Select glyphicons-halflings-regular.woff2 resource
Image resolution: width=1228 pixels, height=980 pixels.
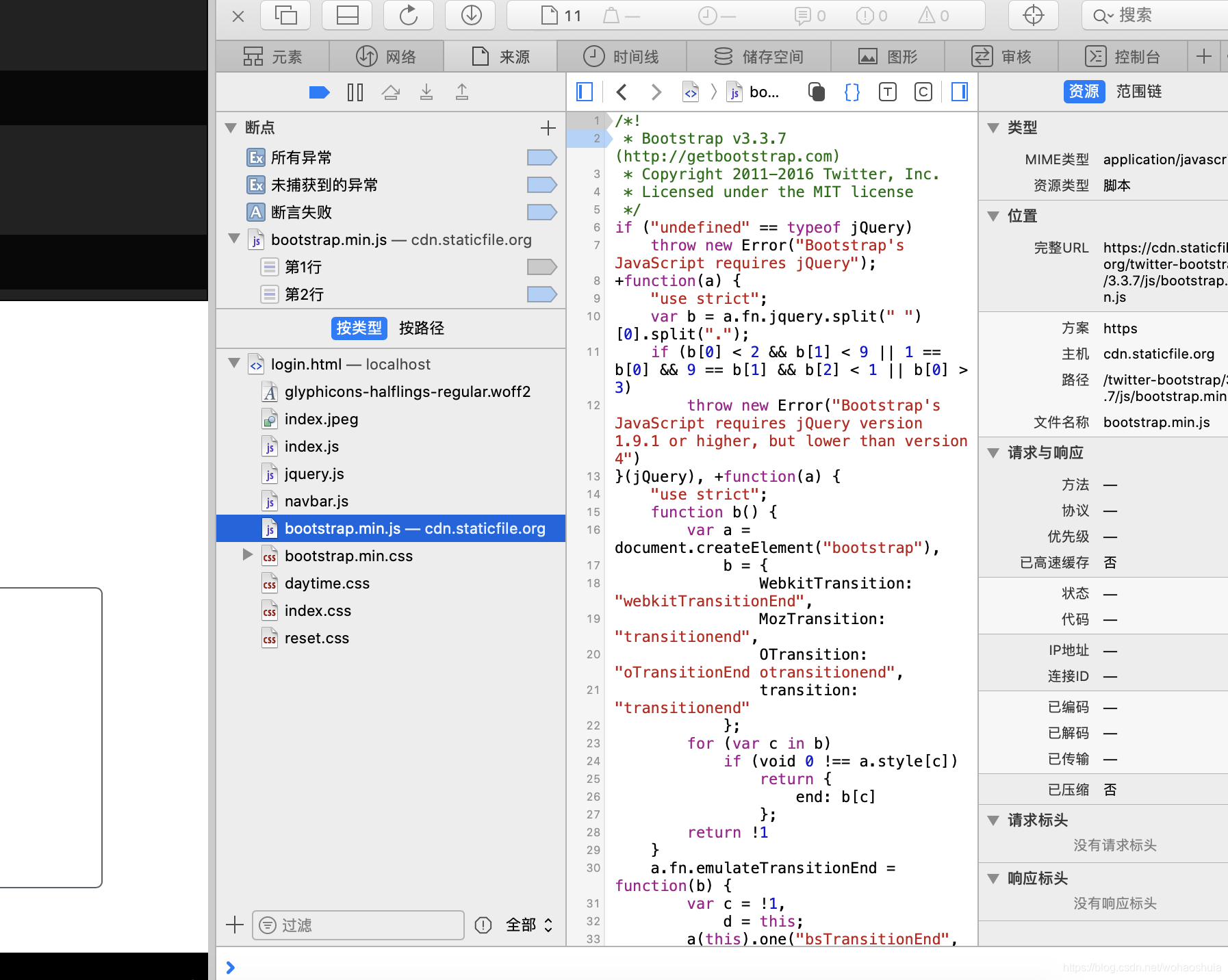coord(391,391)
